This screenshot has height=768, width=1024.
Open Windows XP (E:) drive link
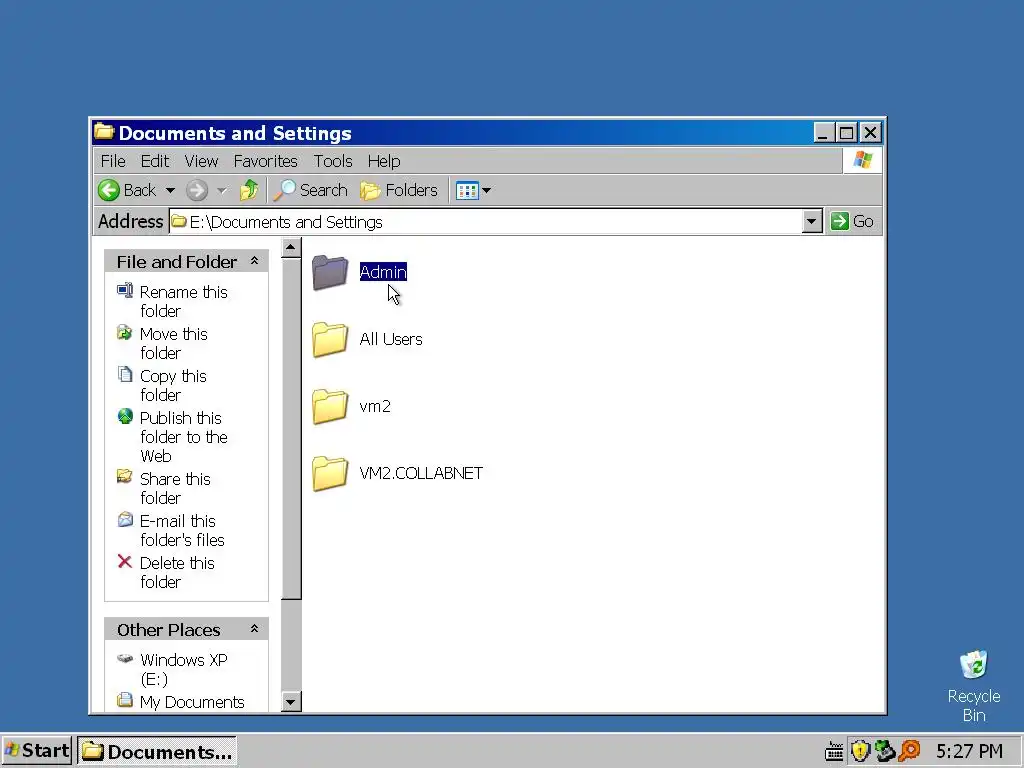pyautogui.click(x=184, y=669)
